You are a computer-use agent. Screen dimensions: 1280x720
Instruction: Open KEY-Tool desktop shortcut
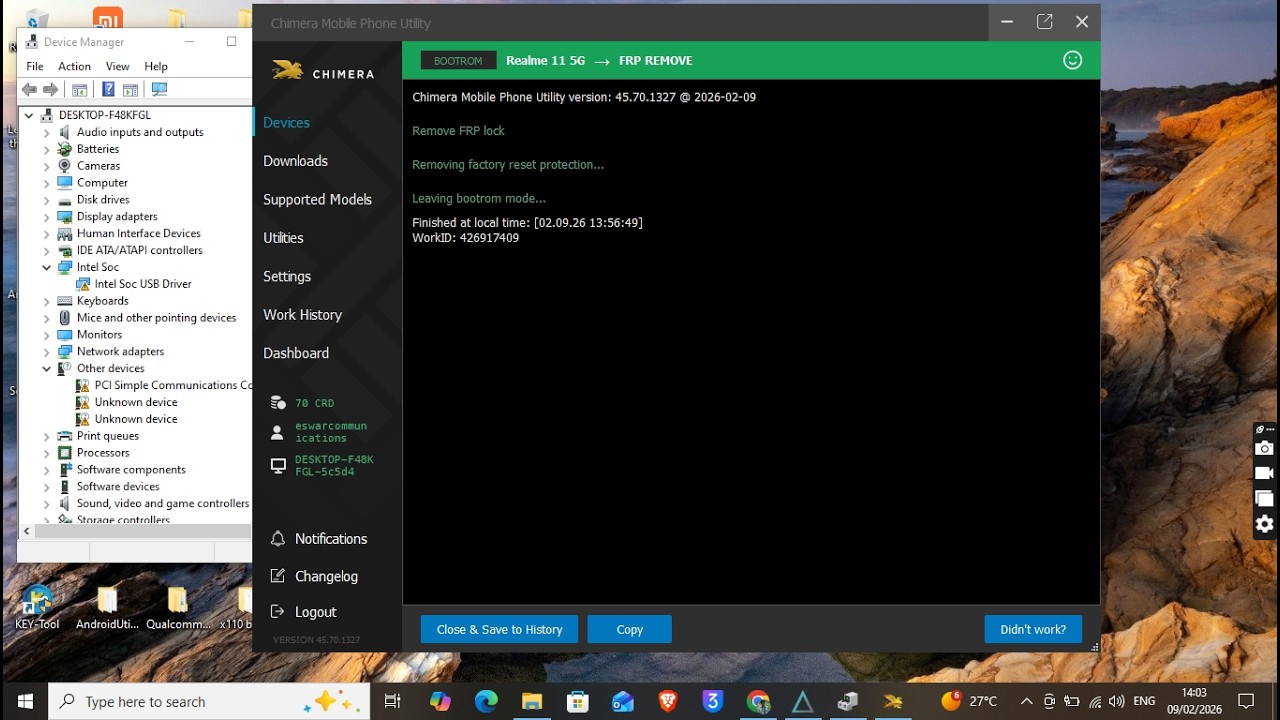[x=37, y=606]
